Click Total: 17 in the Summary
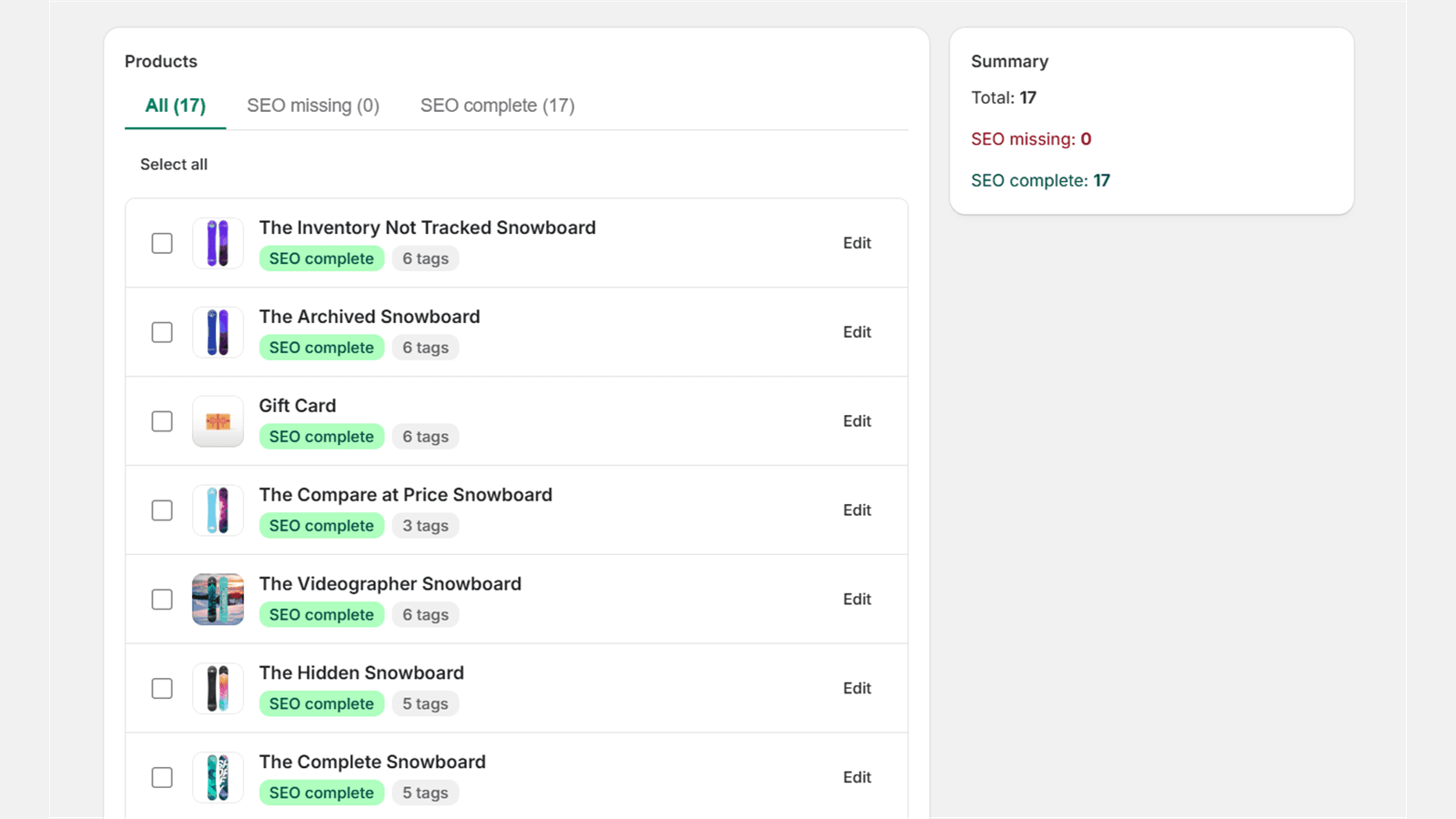This screenshot has height=819, width=1456. [1004, 98]
